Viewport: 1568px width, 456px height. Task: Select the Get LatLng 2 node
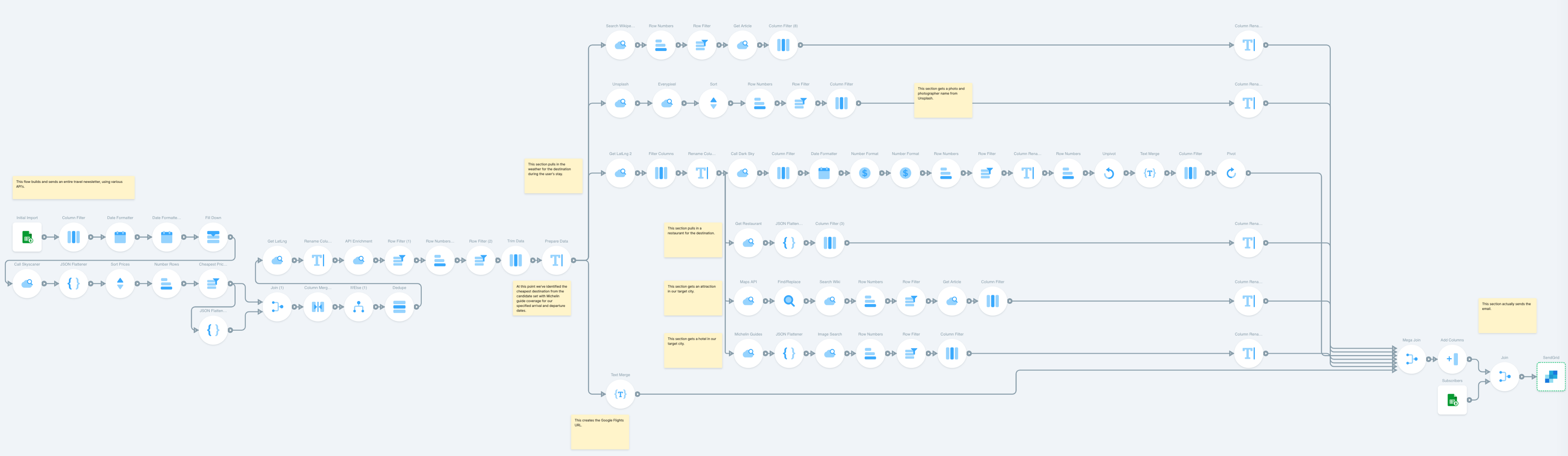coord(620,173)
